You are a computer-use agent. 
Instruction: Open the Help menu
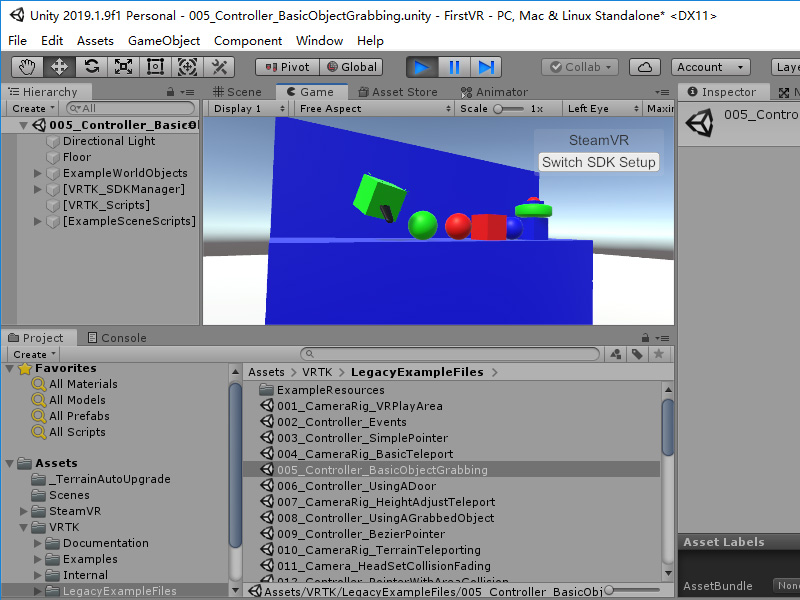point(370,40)
